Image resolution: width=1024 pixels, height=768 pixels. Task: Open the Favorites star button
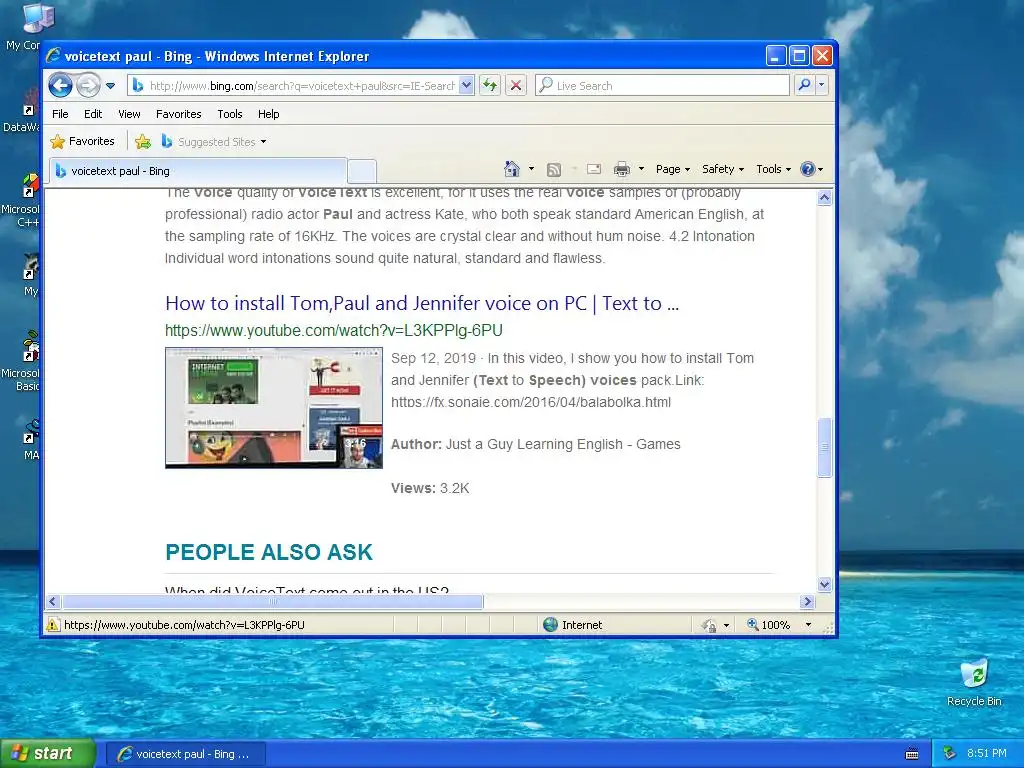83,141
